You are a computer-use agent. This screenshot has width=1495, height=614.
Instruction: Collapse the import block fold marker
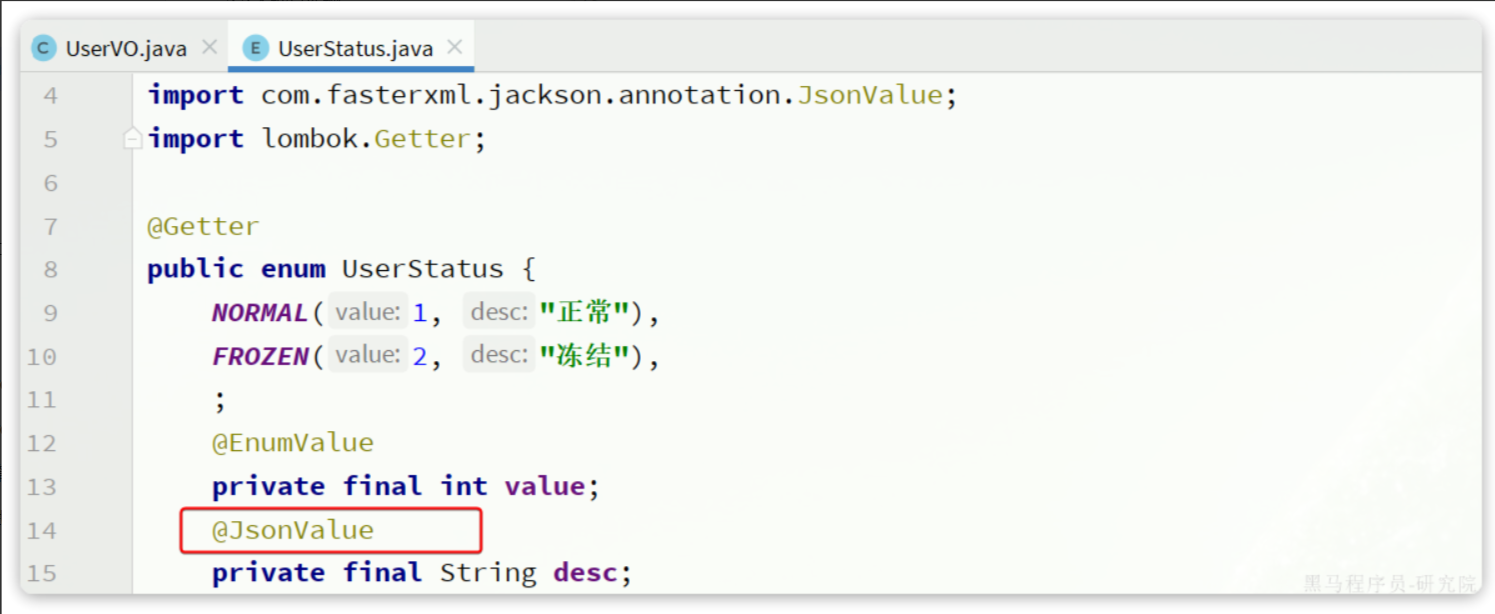133,139
